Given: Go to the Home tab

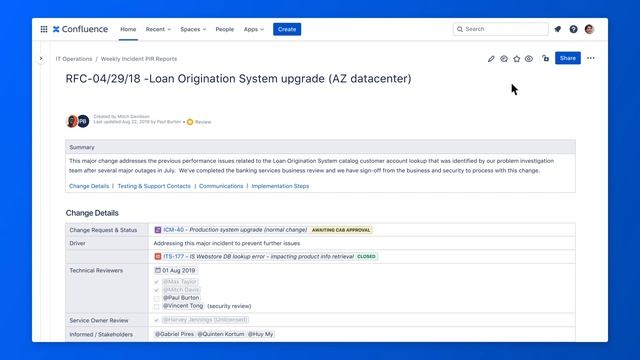Looking at the screenshot, I should click(128, 29).
